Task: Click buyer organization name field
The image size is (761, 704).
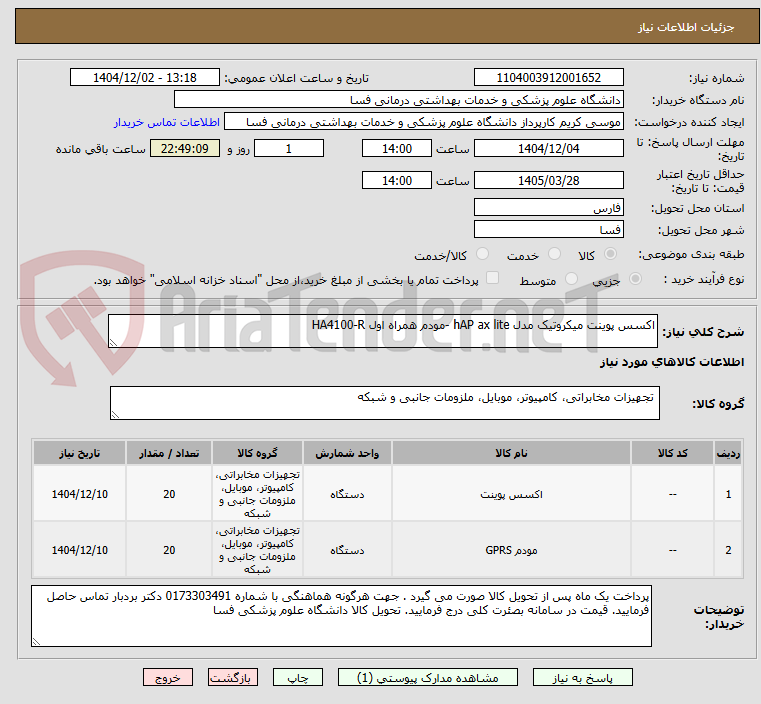Action: 398,100
